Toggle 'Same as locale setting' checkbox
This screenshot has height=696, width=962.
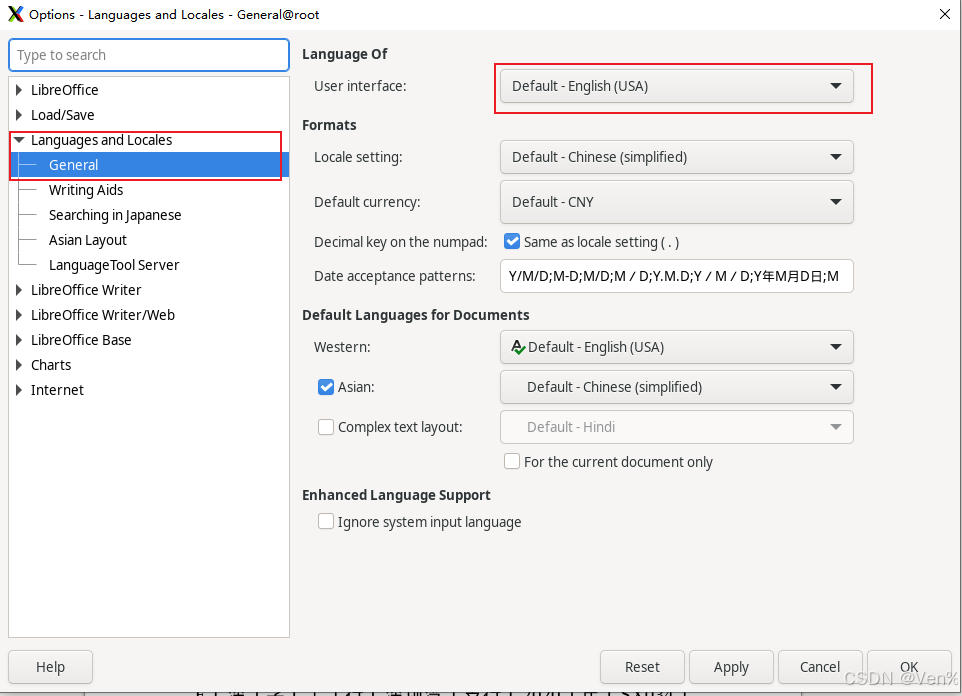click(512, 241)
